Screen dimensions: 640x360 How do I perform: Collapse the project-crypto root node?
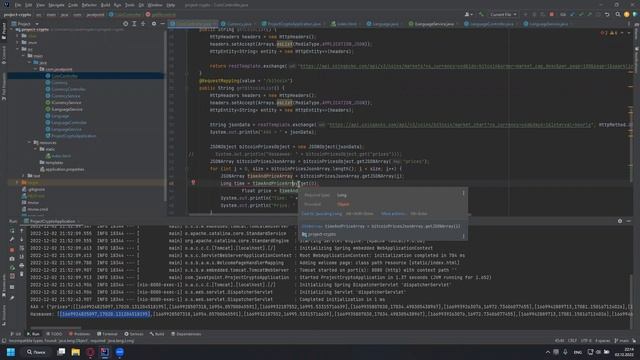pyautogui.click(x=11, y=29)
